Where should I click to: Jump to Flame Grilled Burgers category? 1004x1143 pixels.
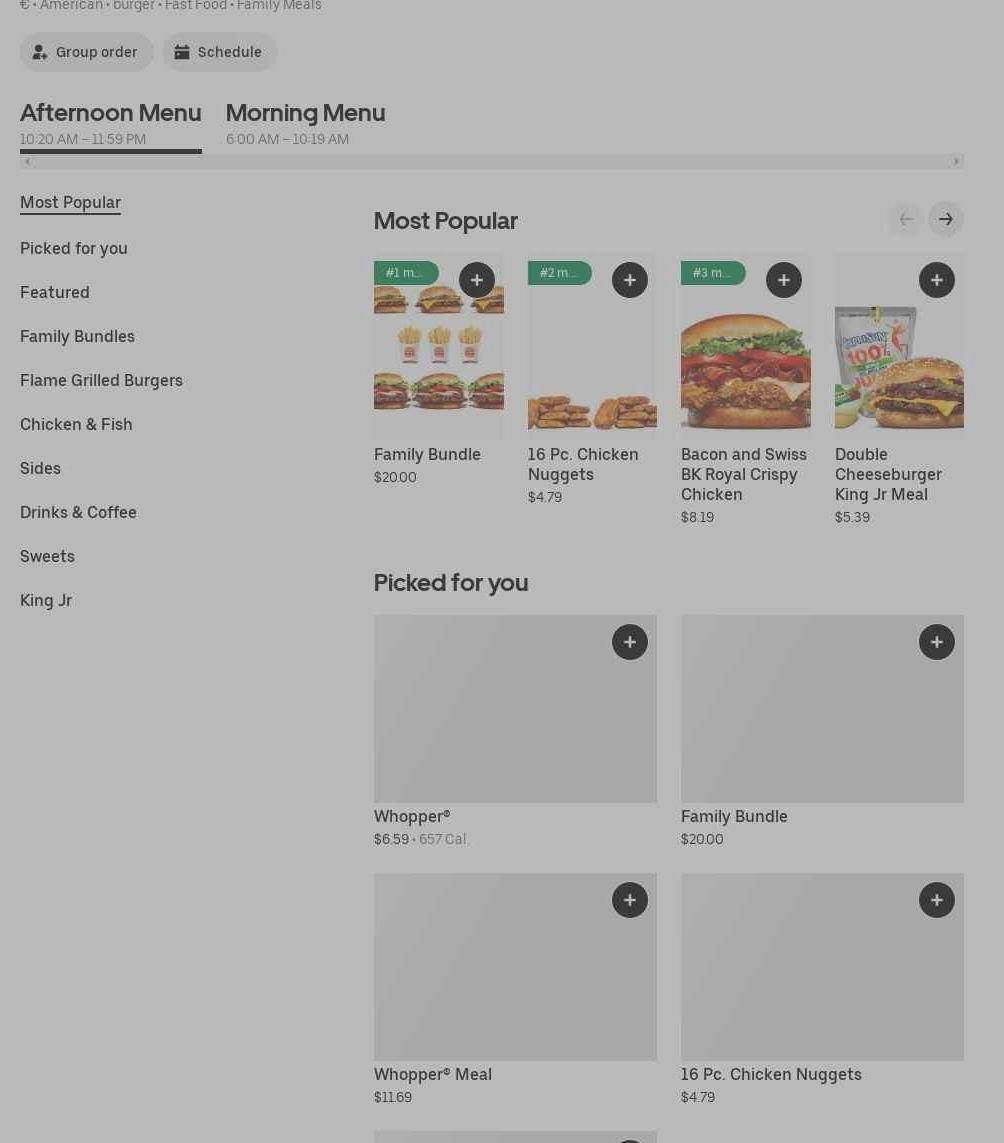pos(101,380)
